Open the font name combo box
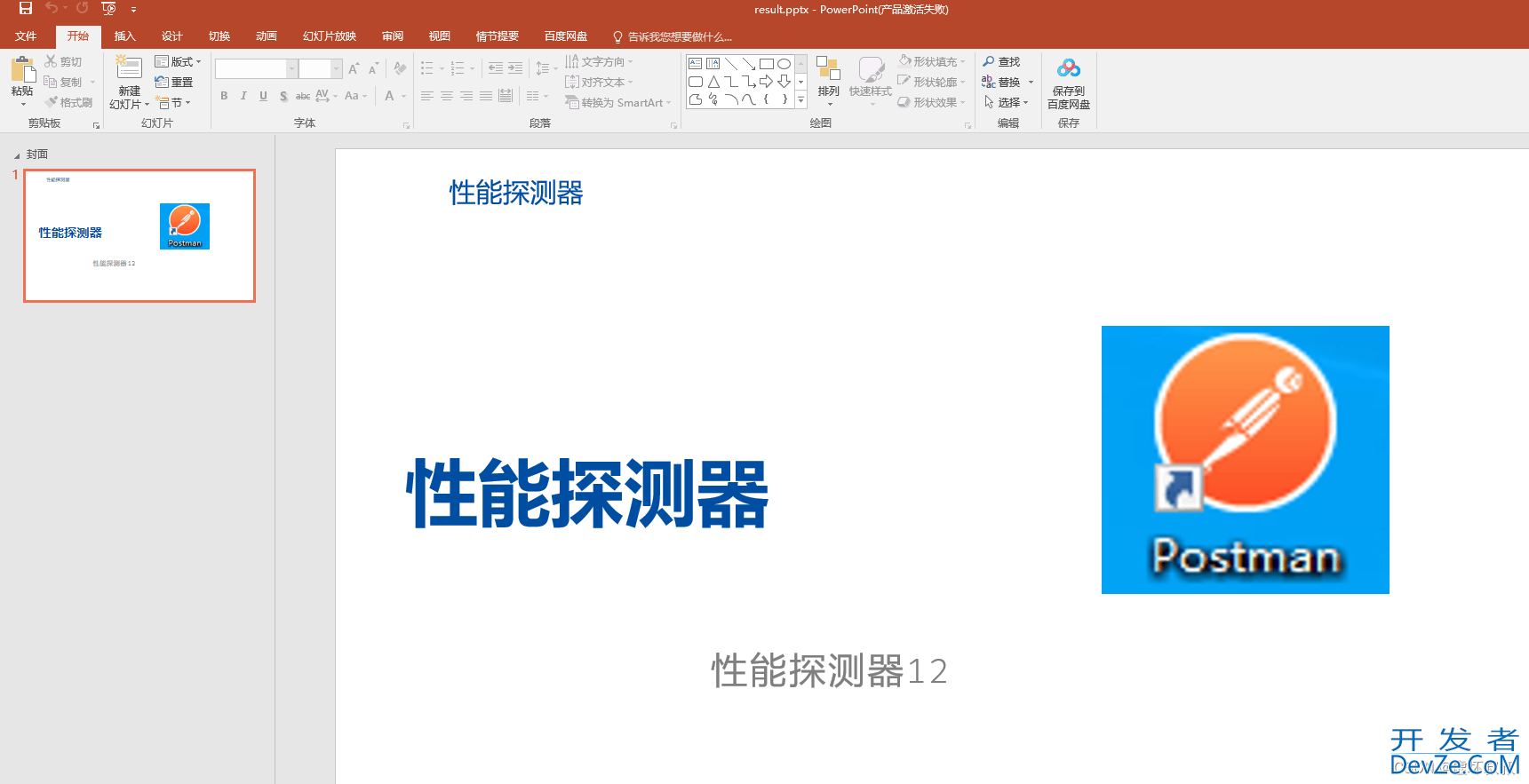1529x784 pixels. 256,69
